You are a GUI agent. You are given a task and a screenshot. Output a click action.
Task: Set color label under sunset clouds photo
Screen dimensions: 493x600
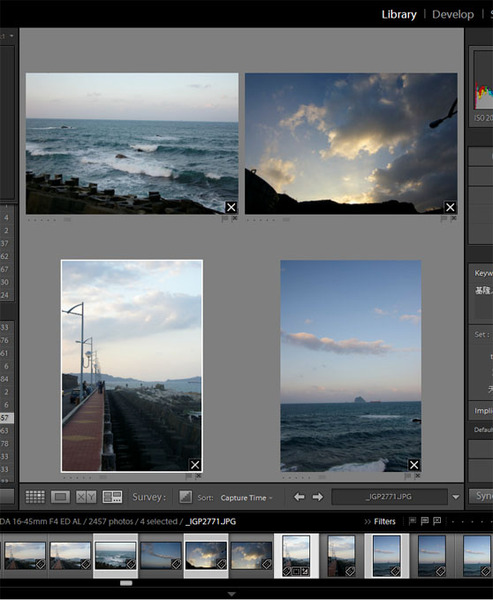pyautogui.click(x=286, y=220)
